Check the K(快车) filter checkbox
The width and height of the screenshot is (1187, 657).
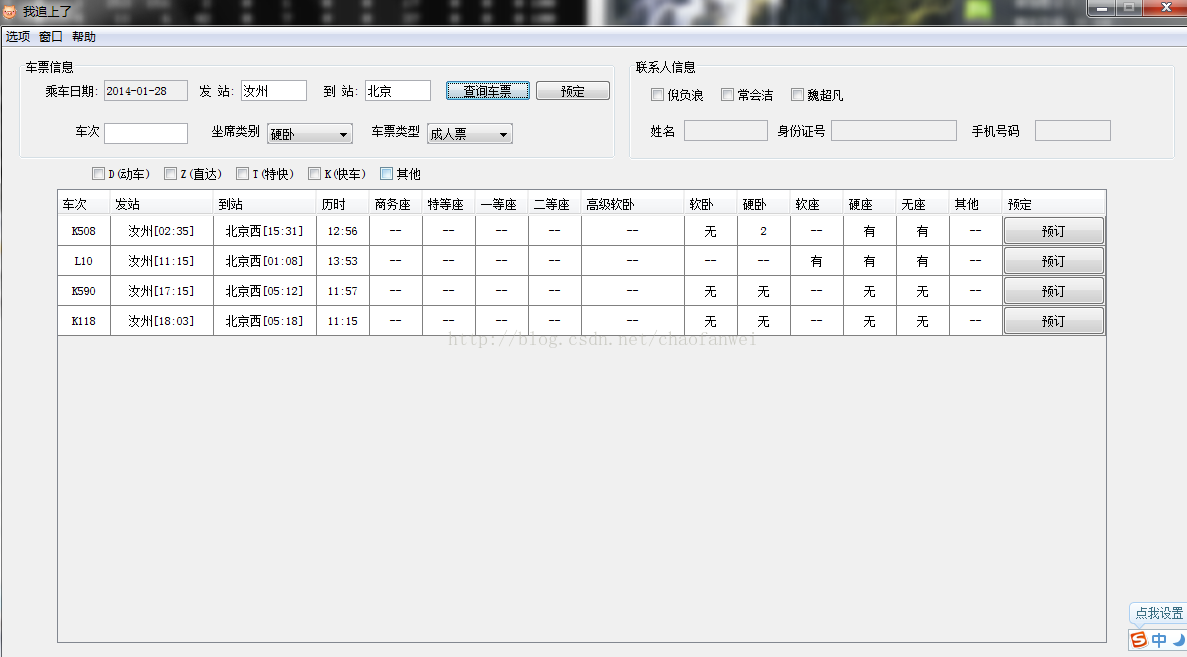point(314,174)
